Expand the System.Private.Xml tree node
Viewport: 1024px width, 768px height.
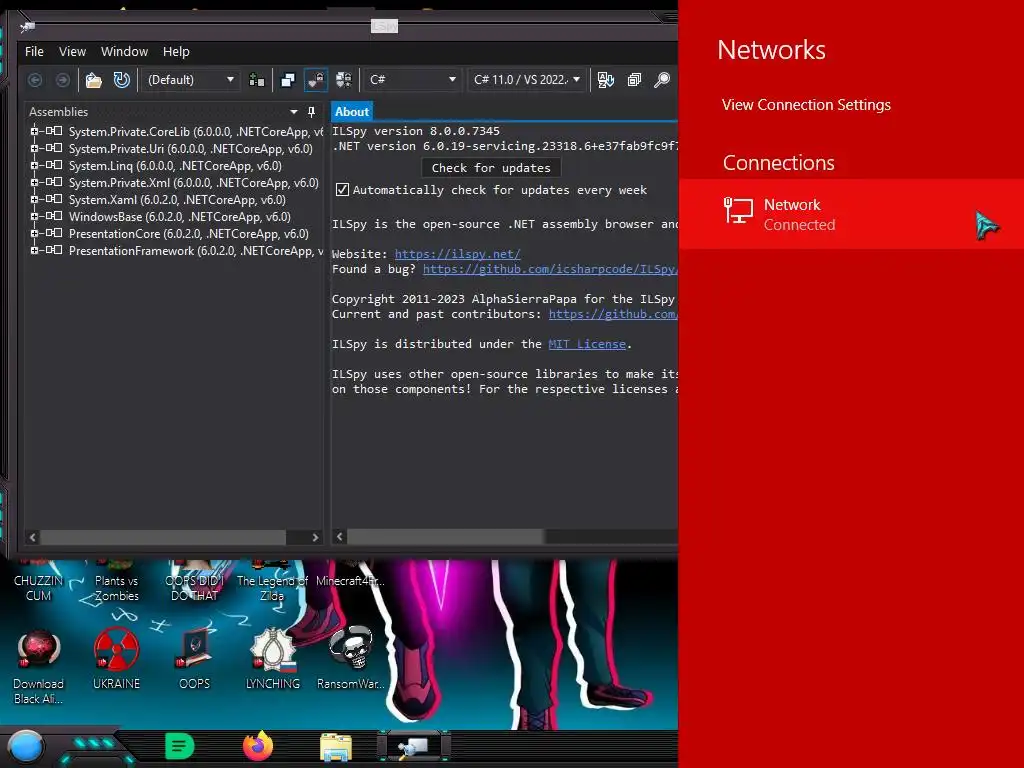click(34, 182)
